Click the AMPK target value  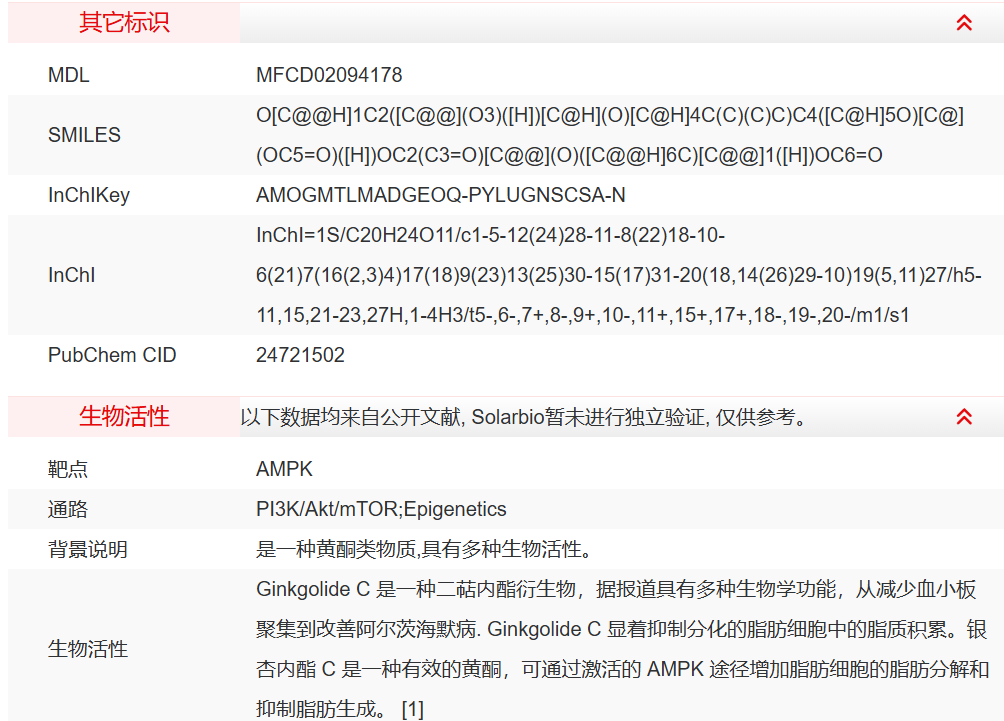[x=283, y=468]
